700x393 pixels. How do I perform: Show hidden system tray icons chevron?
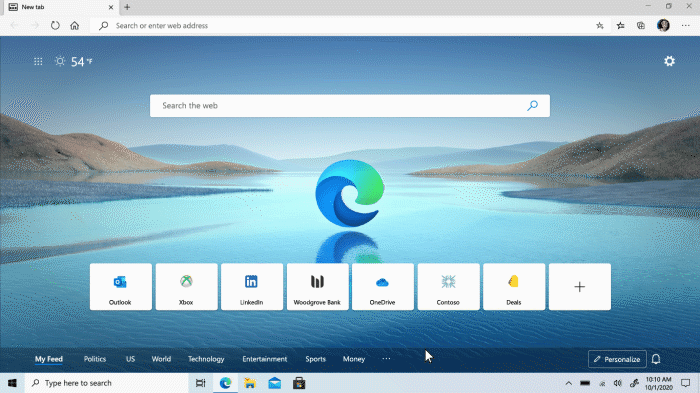click(x=568, y=383)
